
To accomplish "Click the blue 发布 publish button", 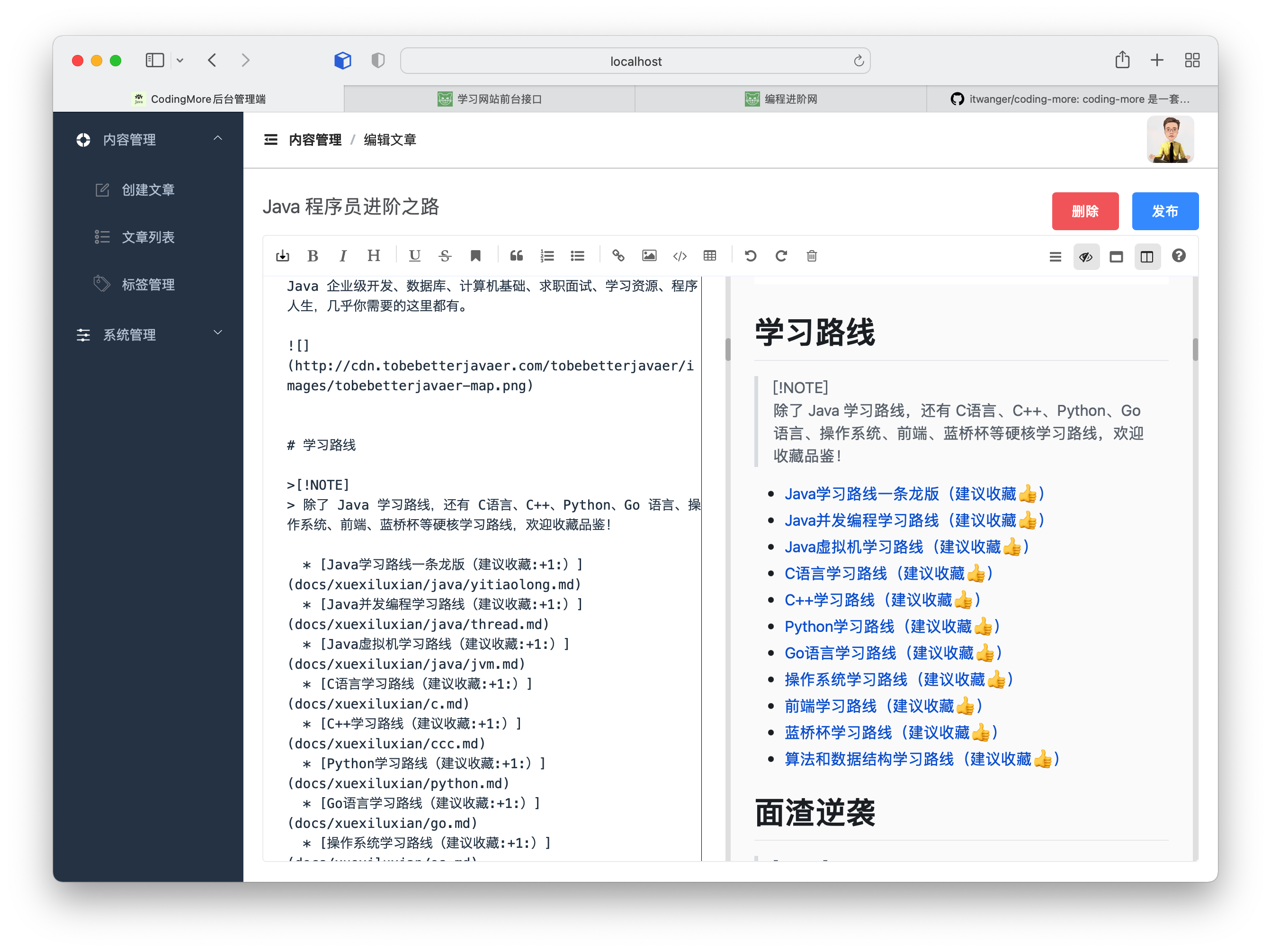I will coord(1165,211).
